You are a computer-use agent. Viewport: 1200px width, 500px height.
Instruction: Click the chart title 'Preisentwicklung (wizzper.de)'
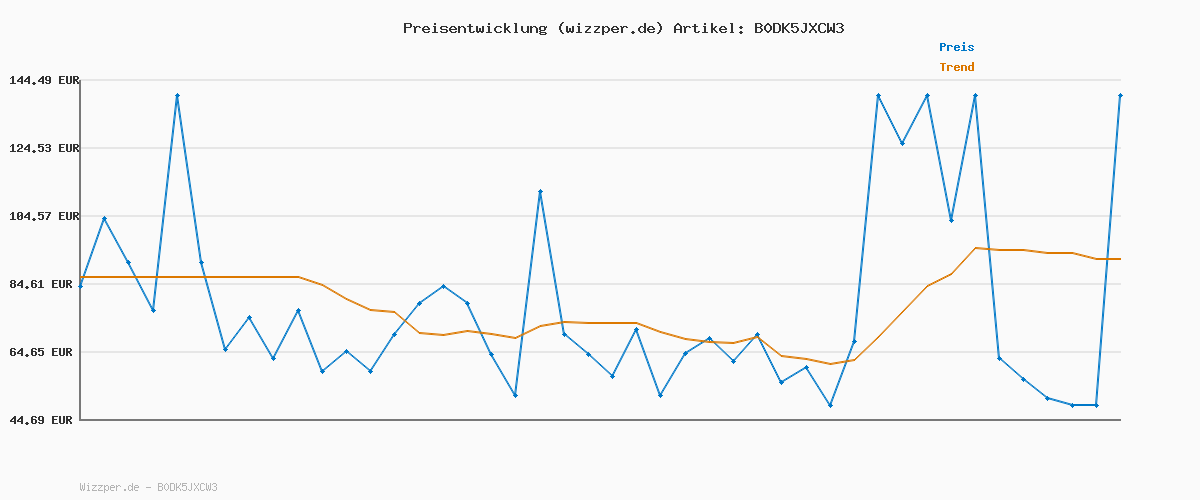pyautogui.click(x=533, y=28)
